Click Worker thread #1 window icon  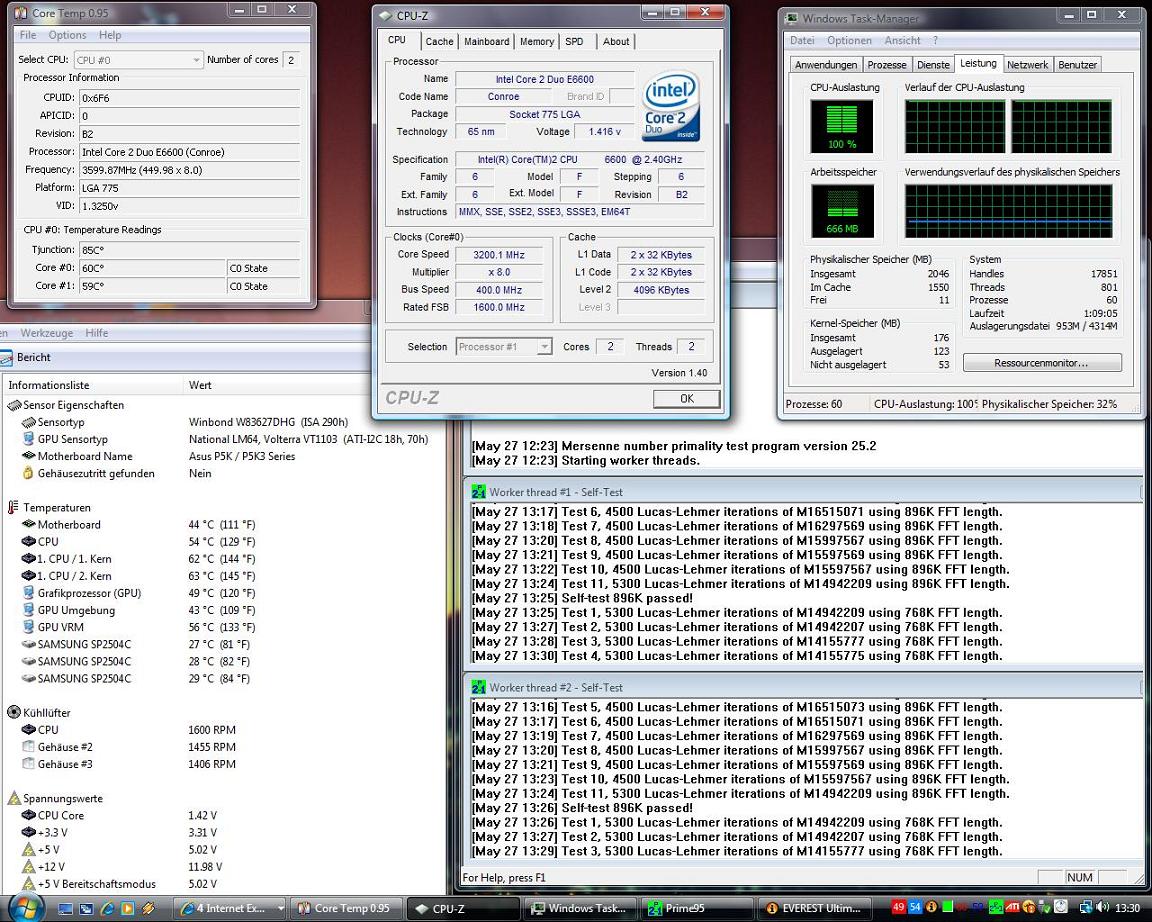click(478, 491)
